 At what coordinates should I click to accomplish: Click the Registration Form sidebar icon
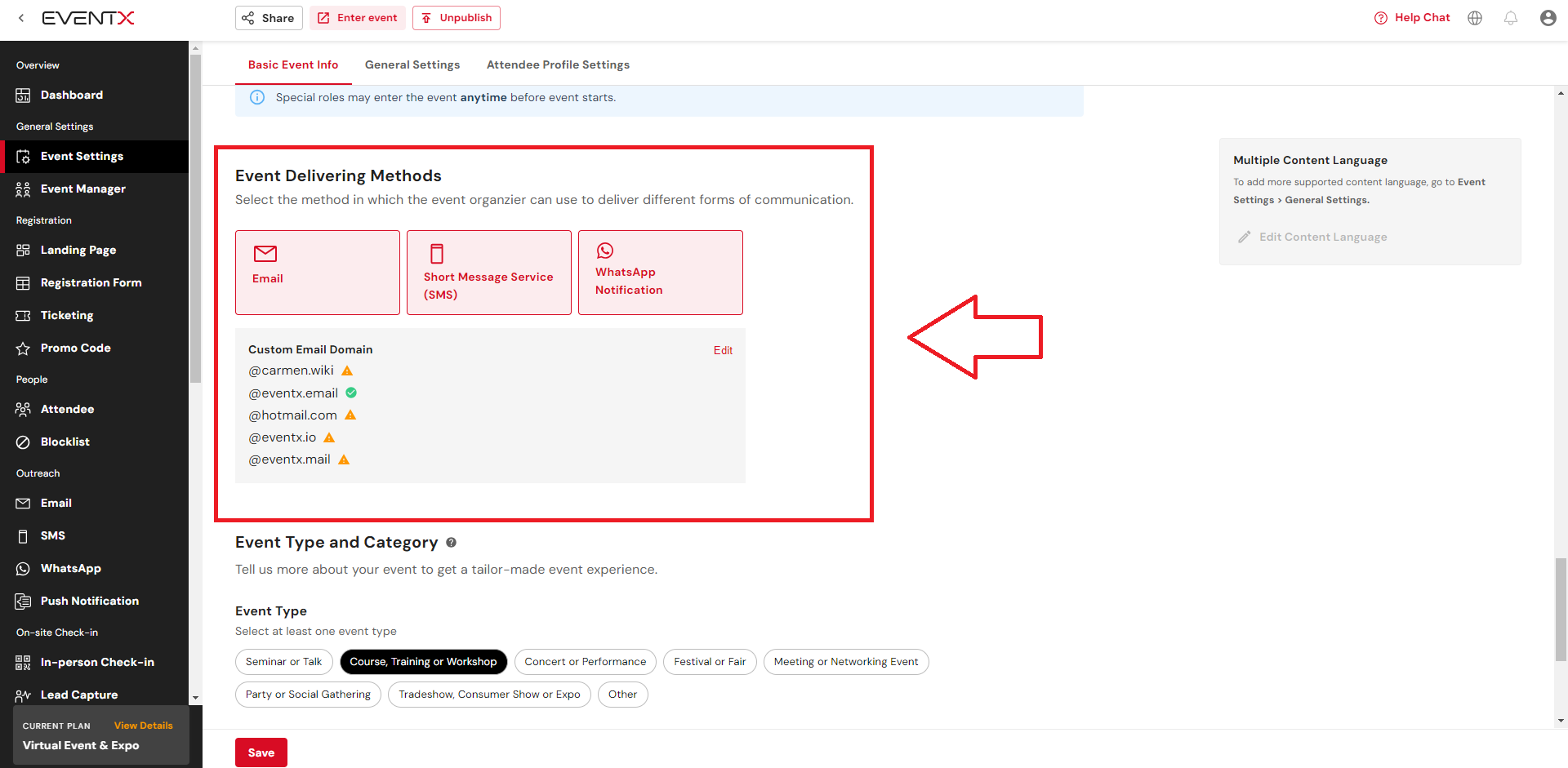coord(23,282)
